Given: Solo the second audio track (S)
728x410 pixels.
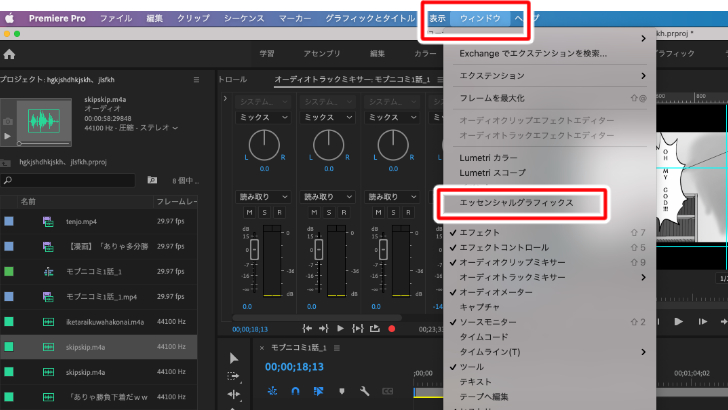Looking at the screenshot, I should click(x=329, y=212).
